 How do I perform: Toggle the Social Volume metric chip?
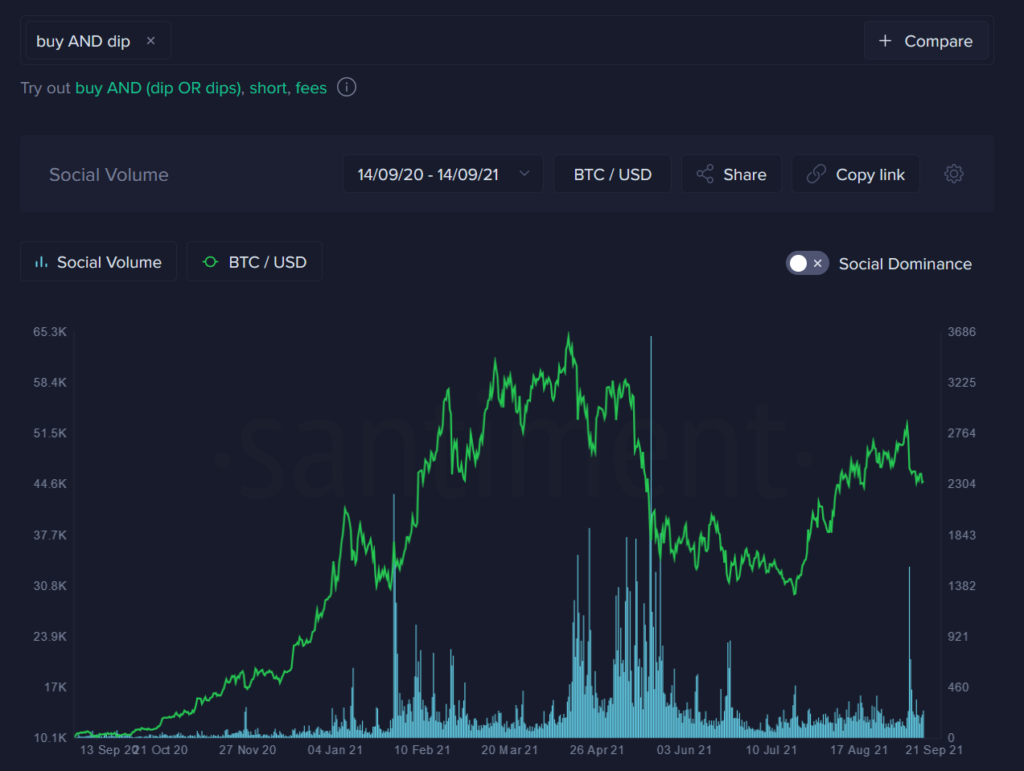click(x=99, y=262)
